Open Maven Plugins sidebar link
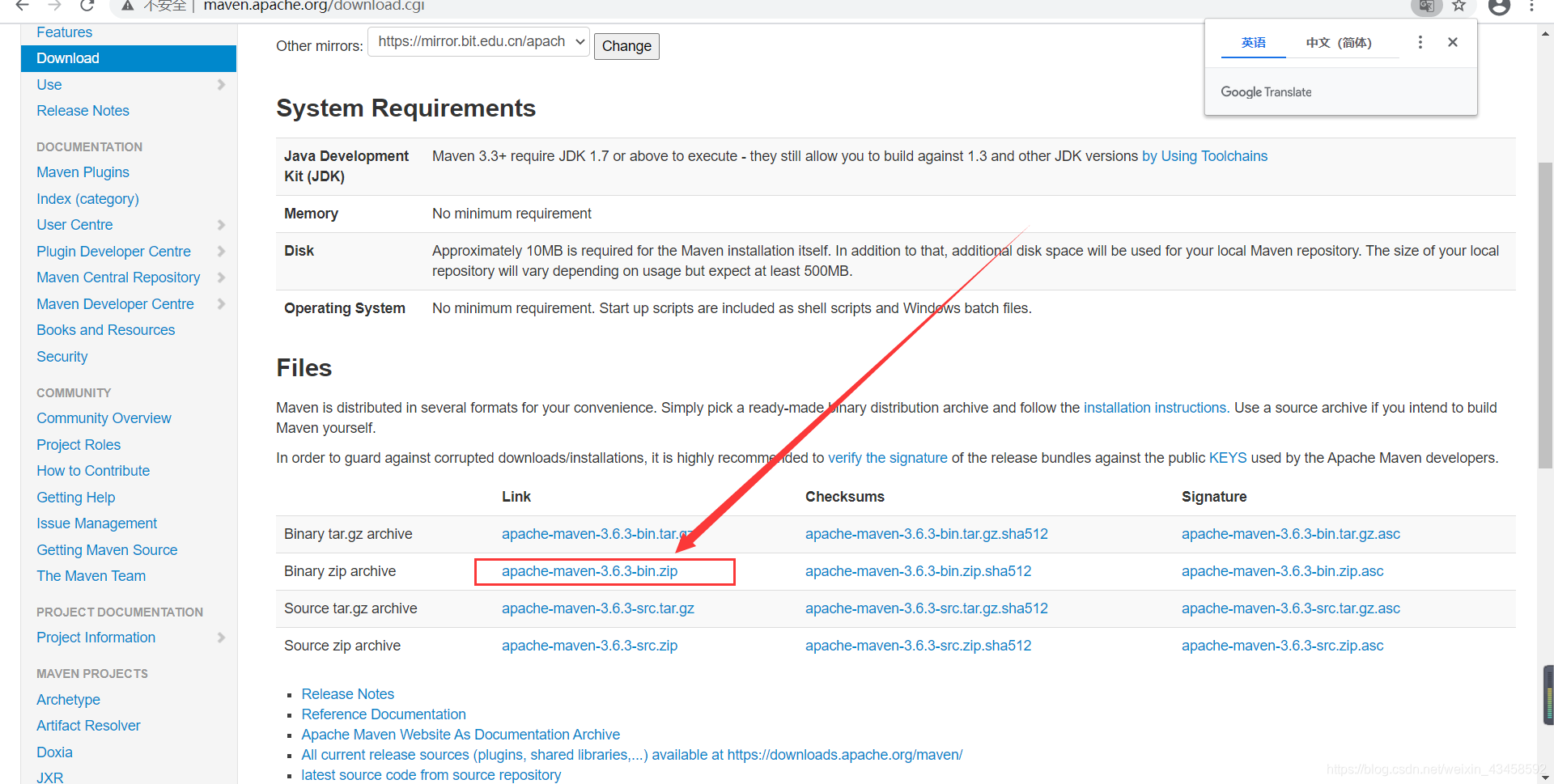The width and height of the screenshot is (1554, 784). click(83, 172)
